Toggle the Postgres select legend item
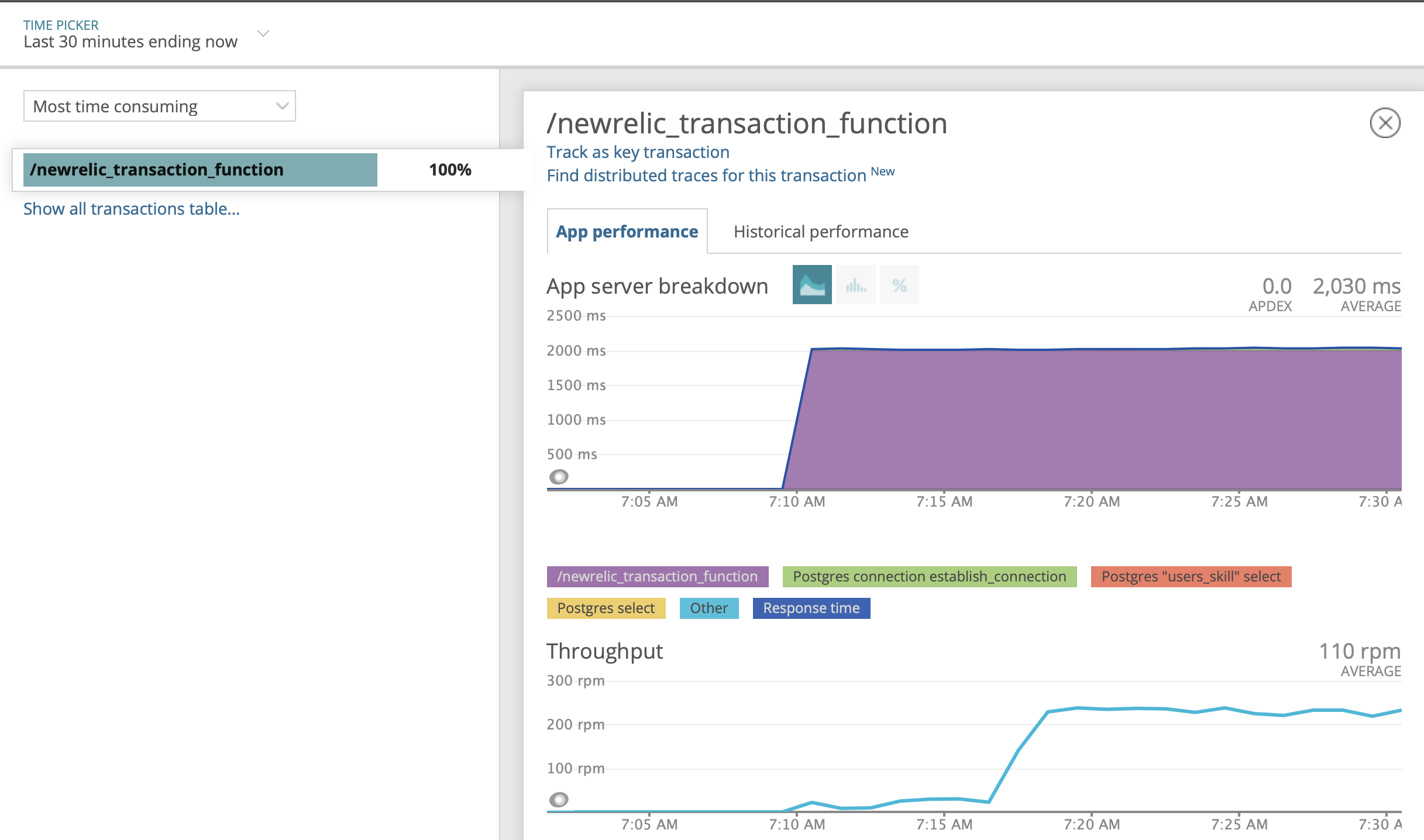This screenshot has height=840, width=1424. 606,608
